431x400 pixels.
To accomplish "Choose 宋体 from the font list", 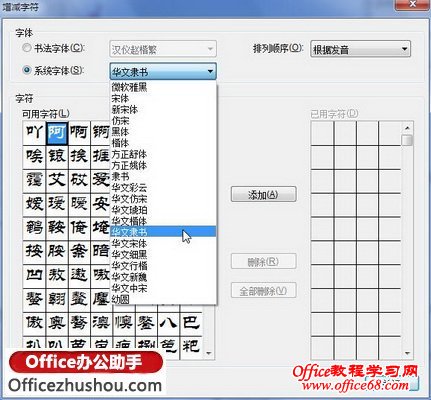I will [163, 98].
